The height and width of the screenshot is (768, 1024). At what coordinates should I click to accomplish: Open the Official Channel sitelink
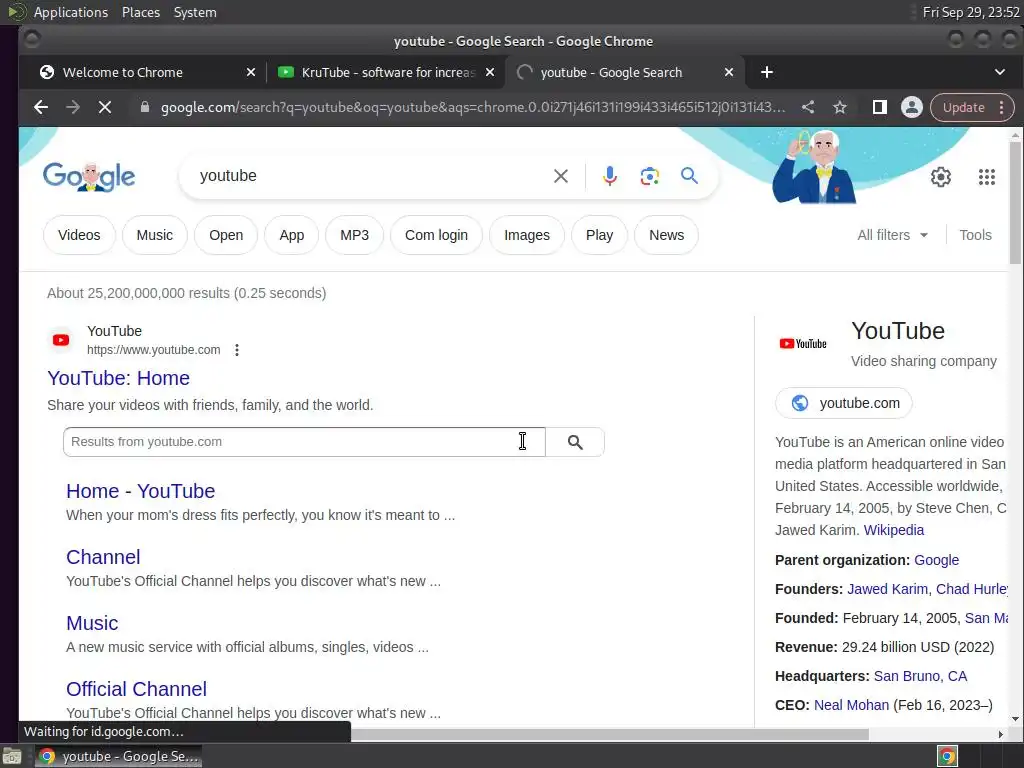(x=136, y=689)
